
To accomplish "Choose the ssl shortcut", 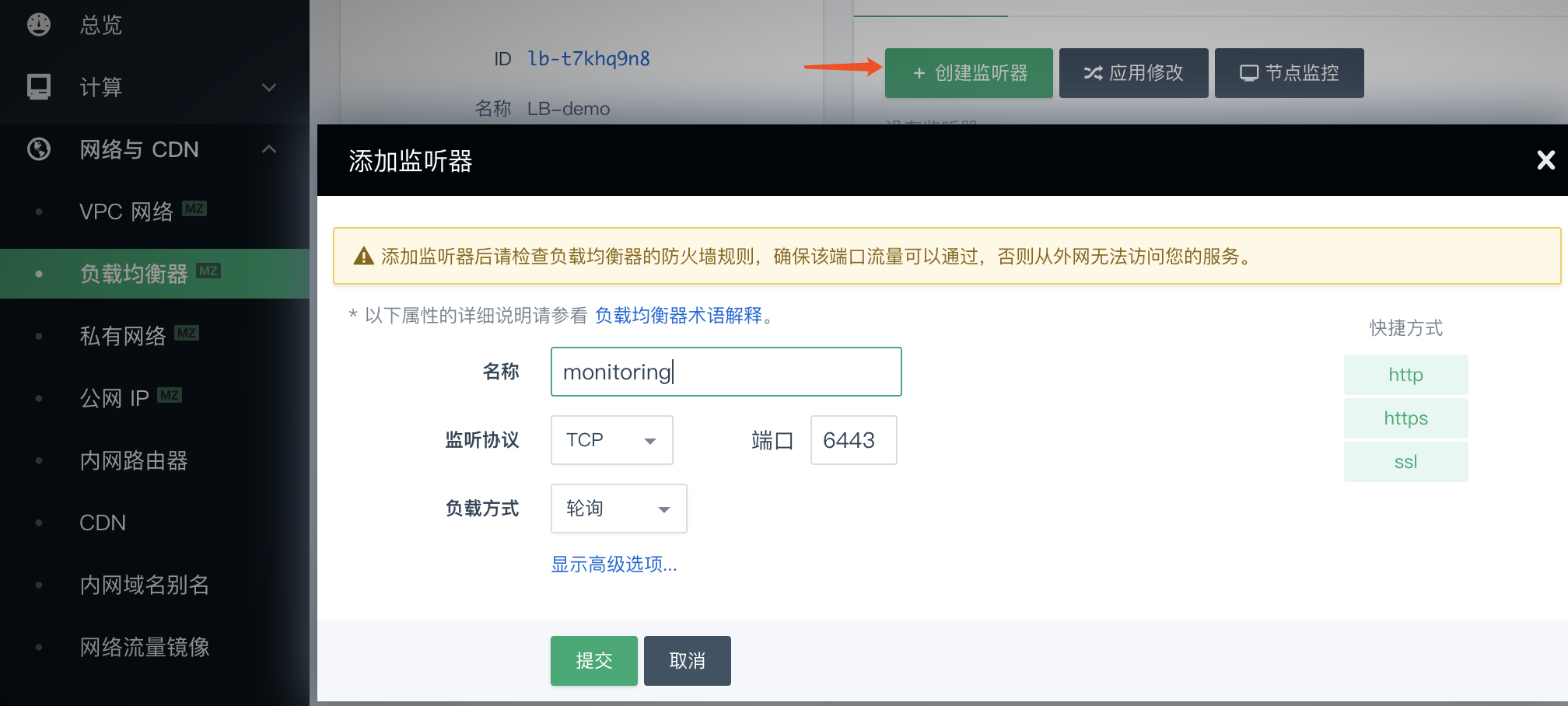I will tap(1406, 462).
